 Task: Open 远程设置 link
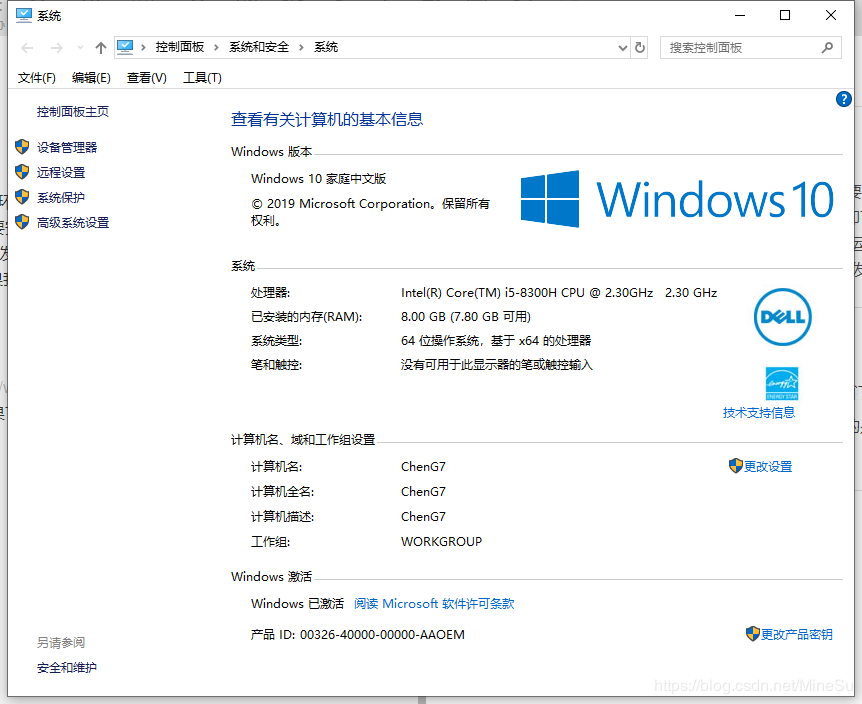tap(60, 173)
